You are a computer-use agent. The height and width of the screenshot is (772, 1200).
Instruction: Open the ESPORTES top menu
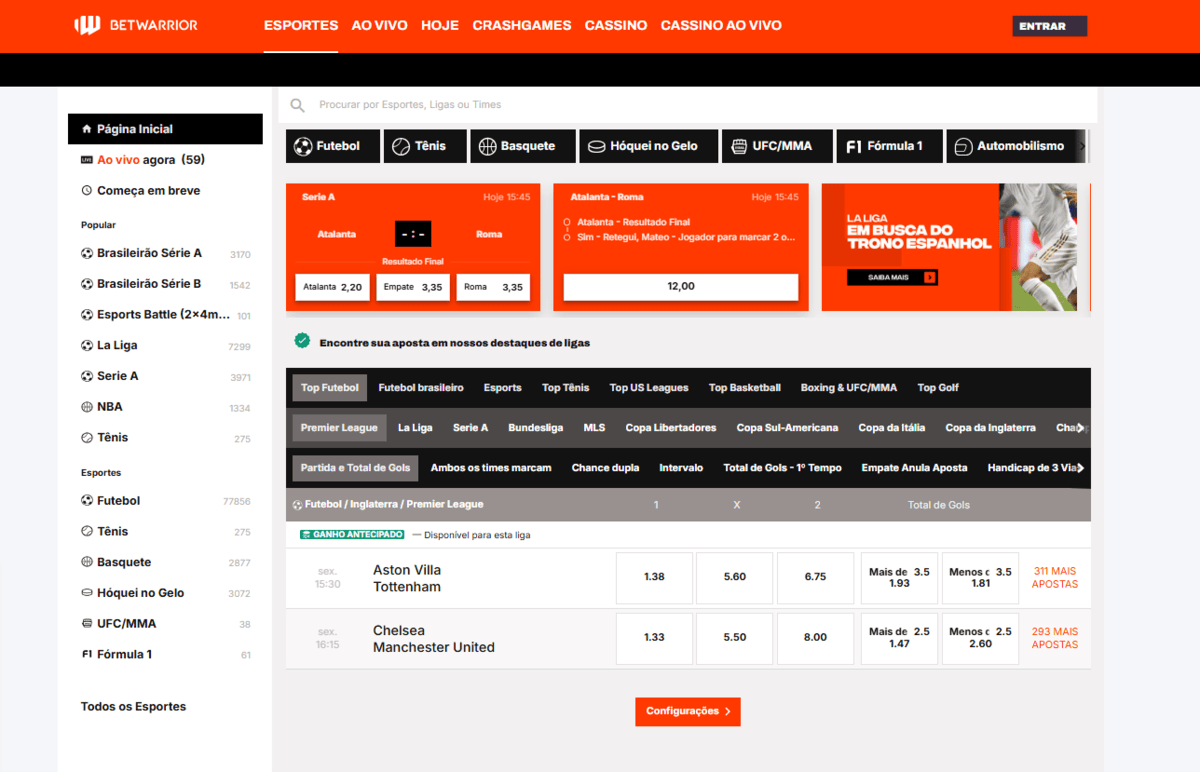(x=301, y=25)
